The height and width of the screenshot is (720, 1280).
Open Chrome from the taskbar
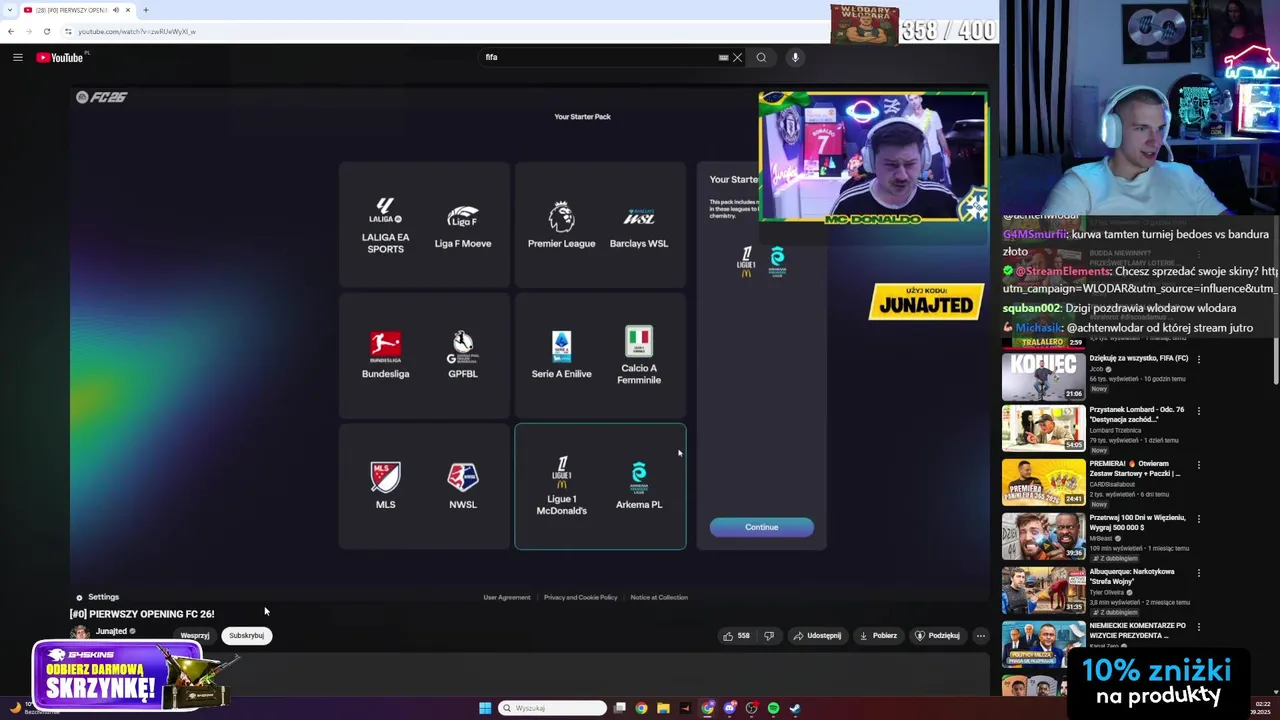point(641,708)
